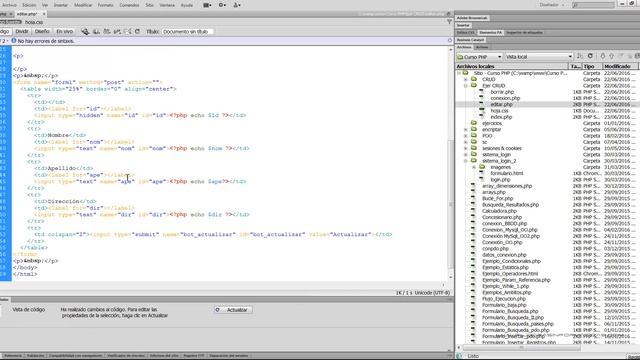Expand the imagenes folder

(x=474, y=167)
